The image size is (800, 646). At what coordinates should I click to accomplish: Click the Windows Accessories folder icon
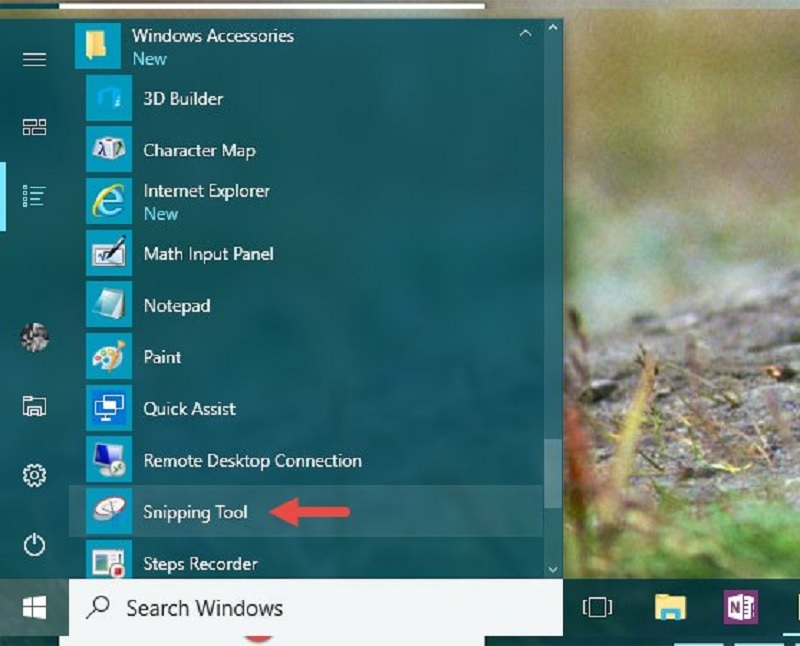[97, 46]
